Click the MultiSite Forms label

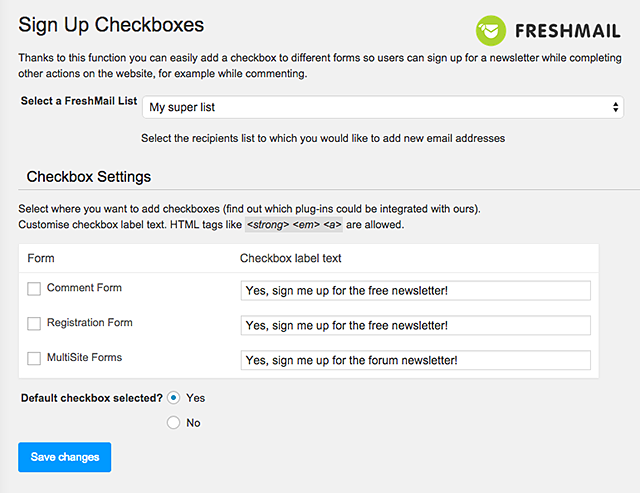[x=84, y=358]
